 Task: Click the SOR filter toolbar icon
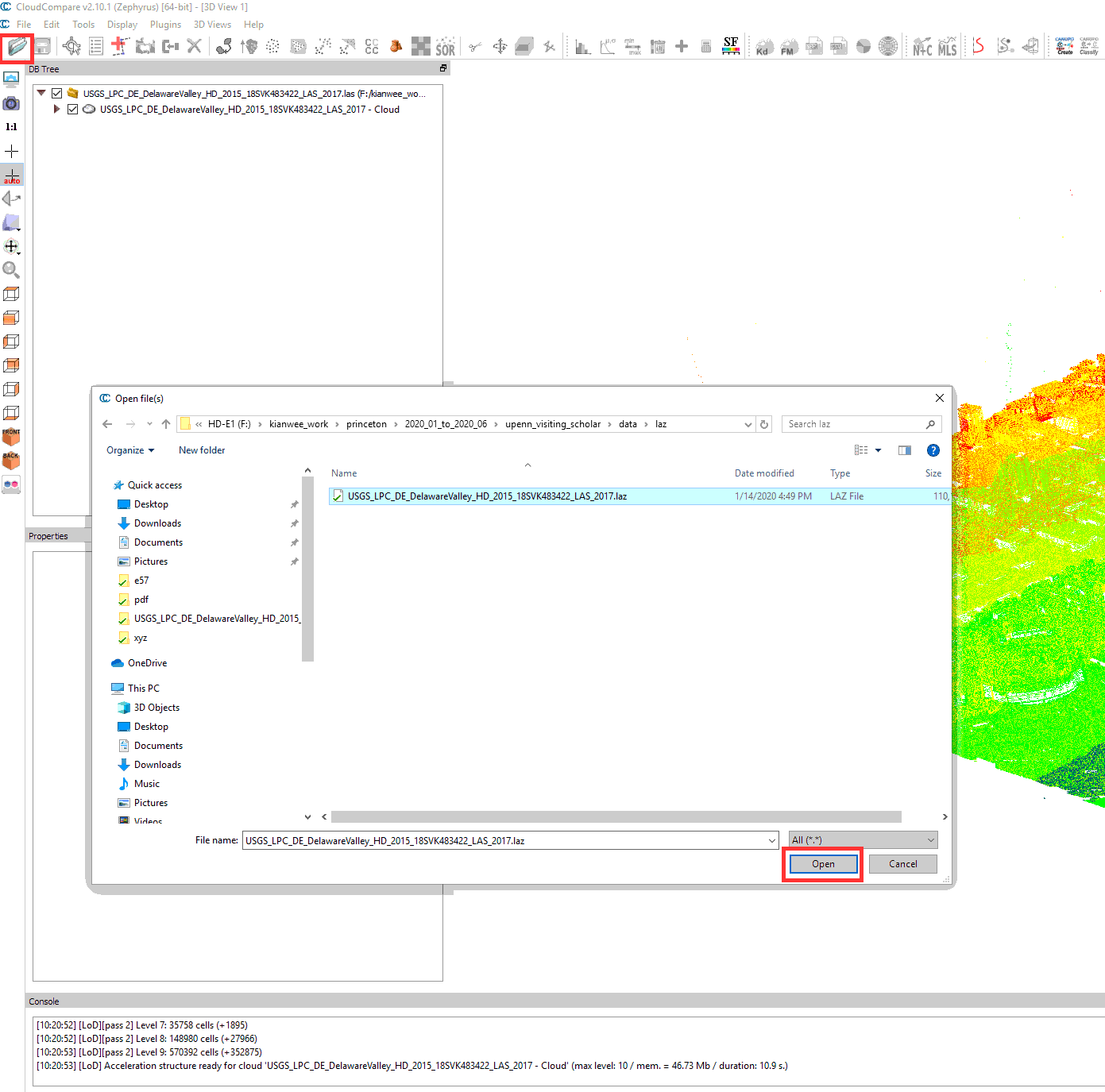445,47
